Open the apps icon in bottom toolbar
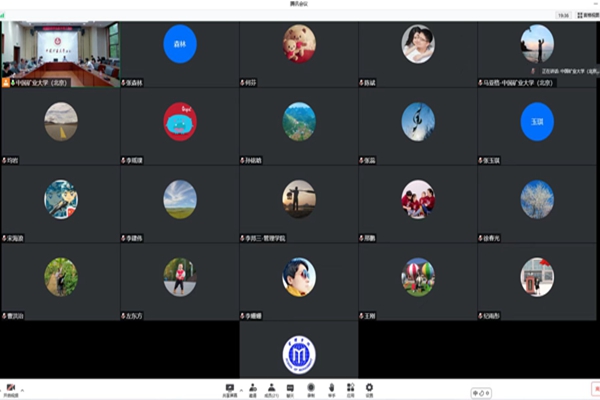Screen dimensions: 600x400 point(350,388)
